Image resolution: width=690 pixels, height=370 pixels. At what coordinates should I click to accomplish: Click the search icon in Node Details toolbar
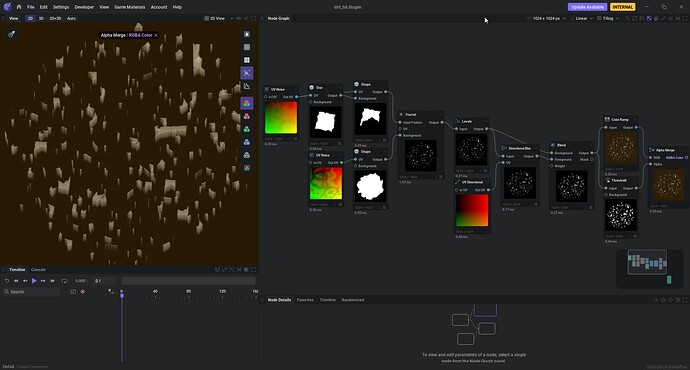tap(656, 300)
